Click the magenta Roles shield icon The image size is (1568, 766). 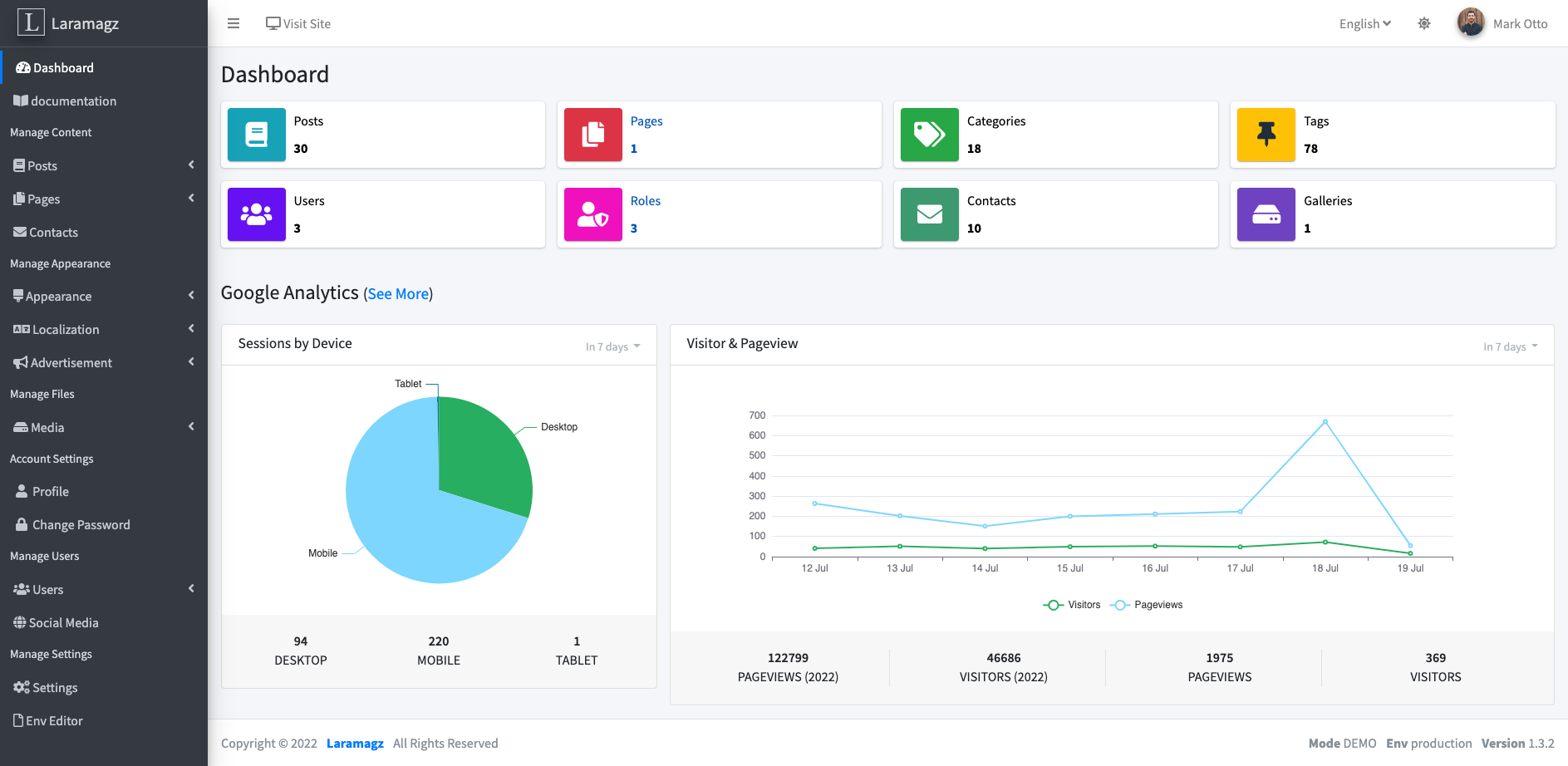coord(593,214)
